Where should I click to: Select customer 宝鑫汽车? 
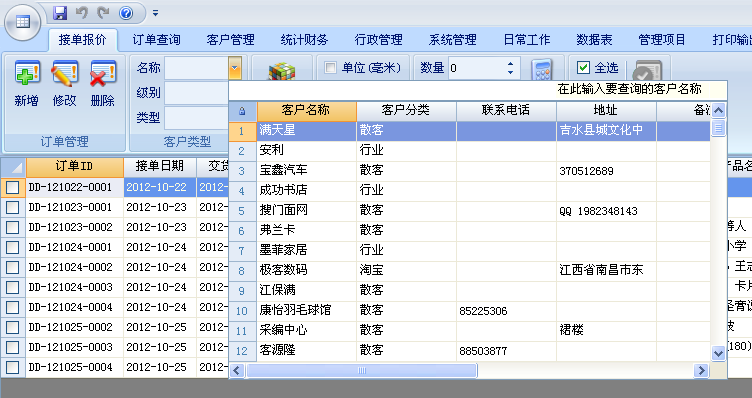pyautogui.click(x=483, y=171)
